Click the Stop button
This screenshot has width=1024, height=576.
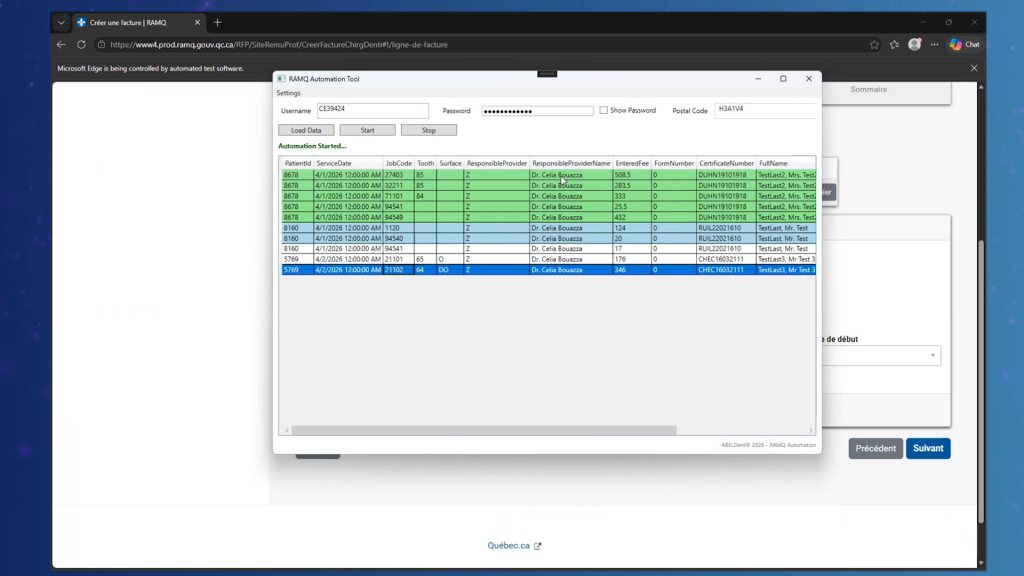coord(428,130)
